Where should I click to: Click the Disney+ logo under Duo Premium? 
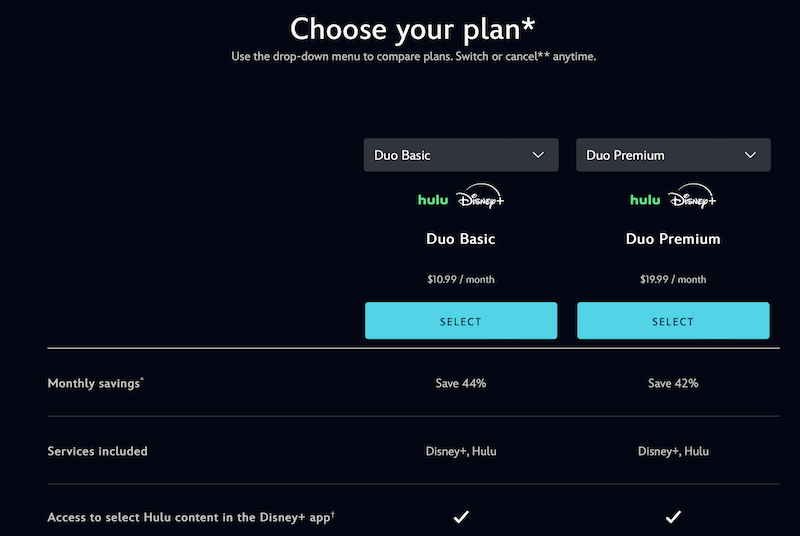coord(692,196)
